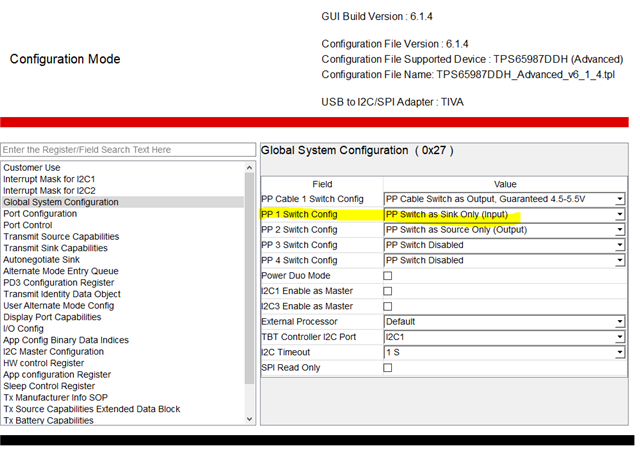Open PD3 Configuration Register
The height and width of the screenshot is (449, 640).
pos(59,282)
